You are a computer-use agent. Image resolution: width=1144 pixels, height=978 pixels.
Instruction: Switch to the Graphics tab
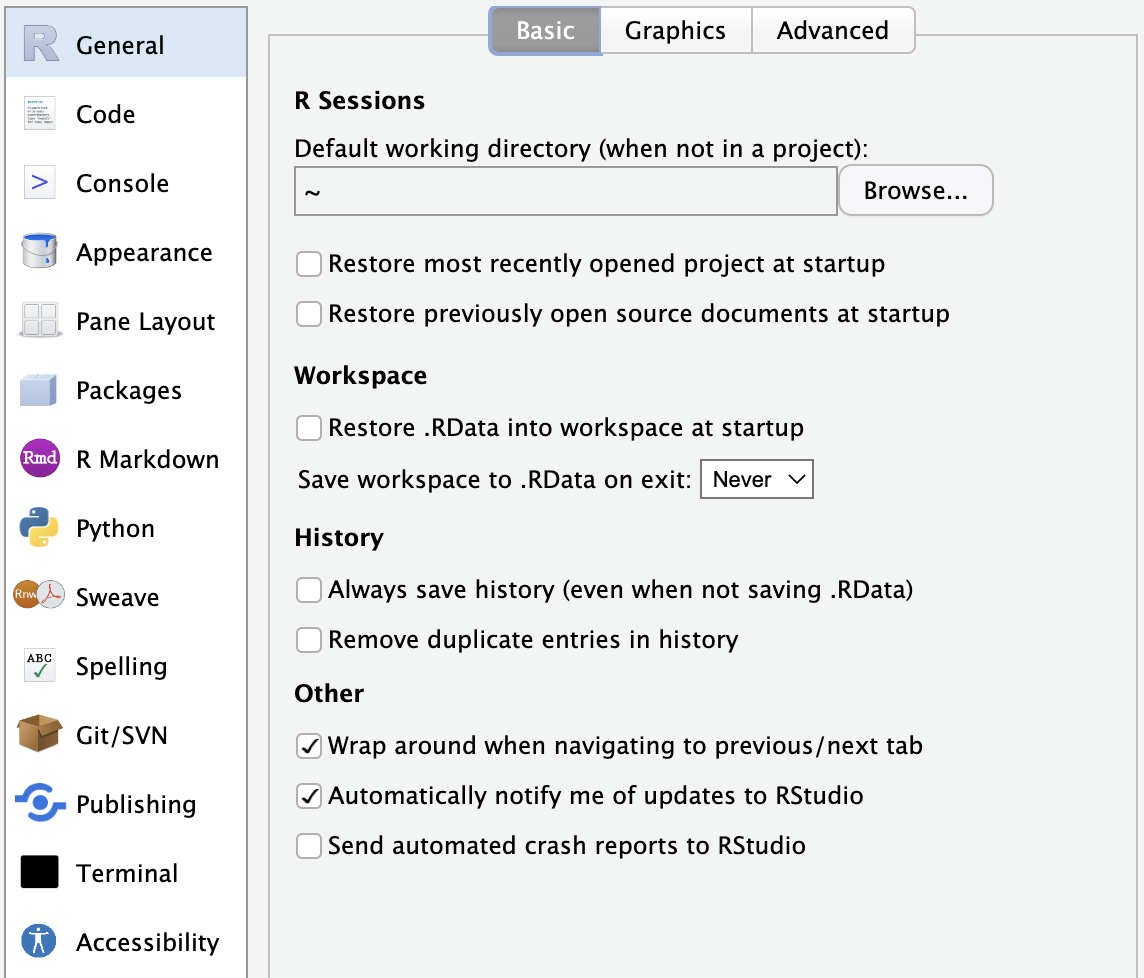pos(676,31)
